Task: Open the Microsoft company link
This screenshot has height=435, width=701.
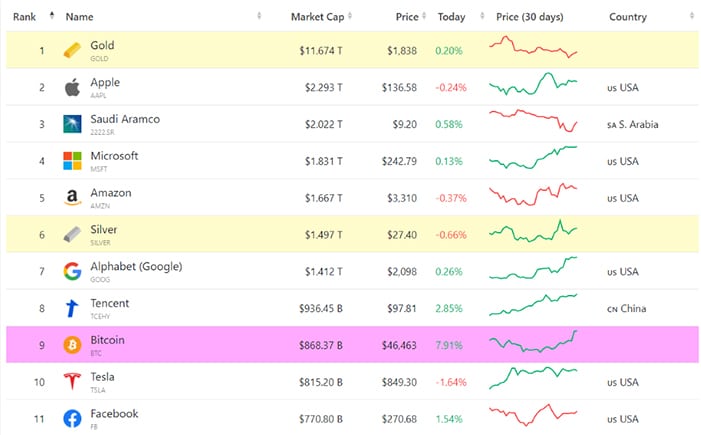Action: 114,156
